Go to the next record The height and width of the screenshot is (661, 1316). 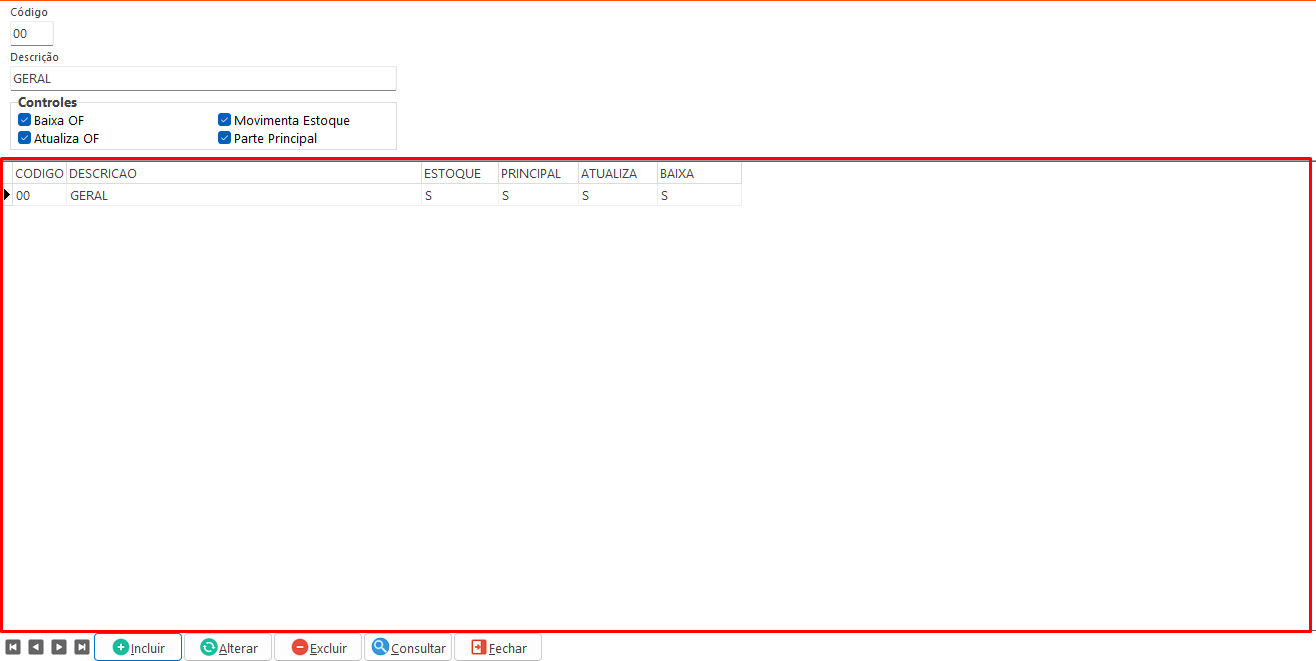(59, 647)
